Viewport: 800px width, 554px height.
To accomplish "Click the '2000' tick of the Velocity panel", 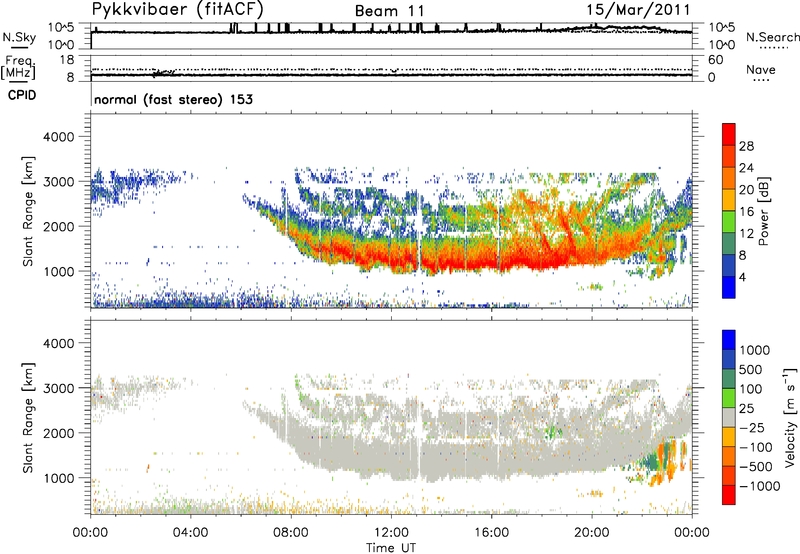I will pyautogui.click(x=59, y=433).
